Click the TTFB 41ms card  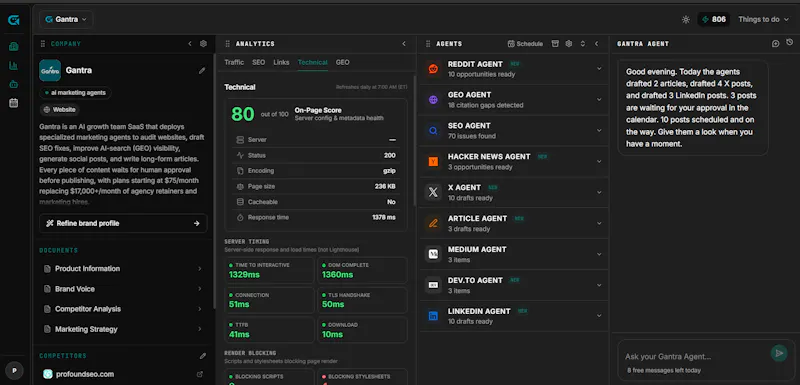269,330
